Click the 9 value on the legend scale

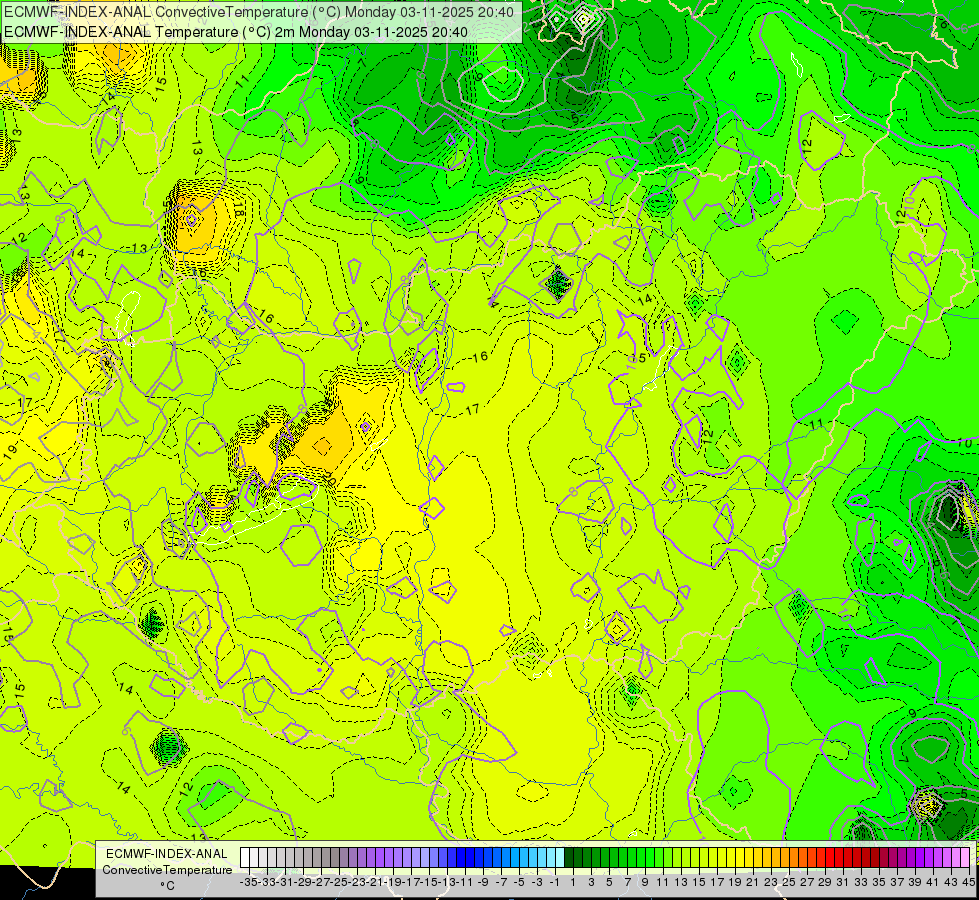[645, 882]
